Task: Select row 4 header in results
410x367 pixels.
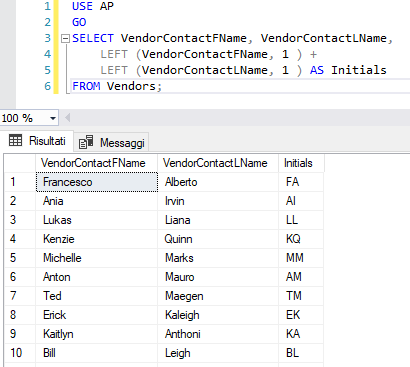Action: [20, 239]
